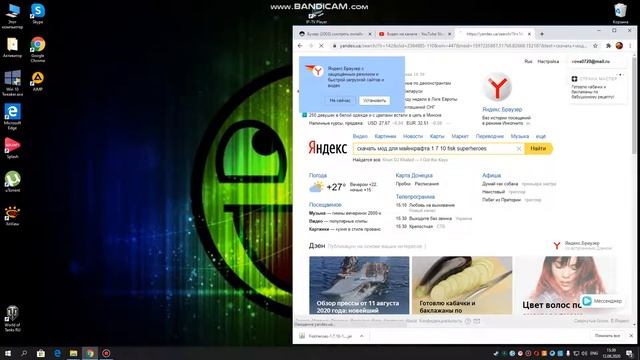Change language via Rus link
Image resolution: width=640 pixels, height=360 pixels.
tap(528, 62)
